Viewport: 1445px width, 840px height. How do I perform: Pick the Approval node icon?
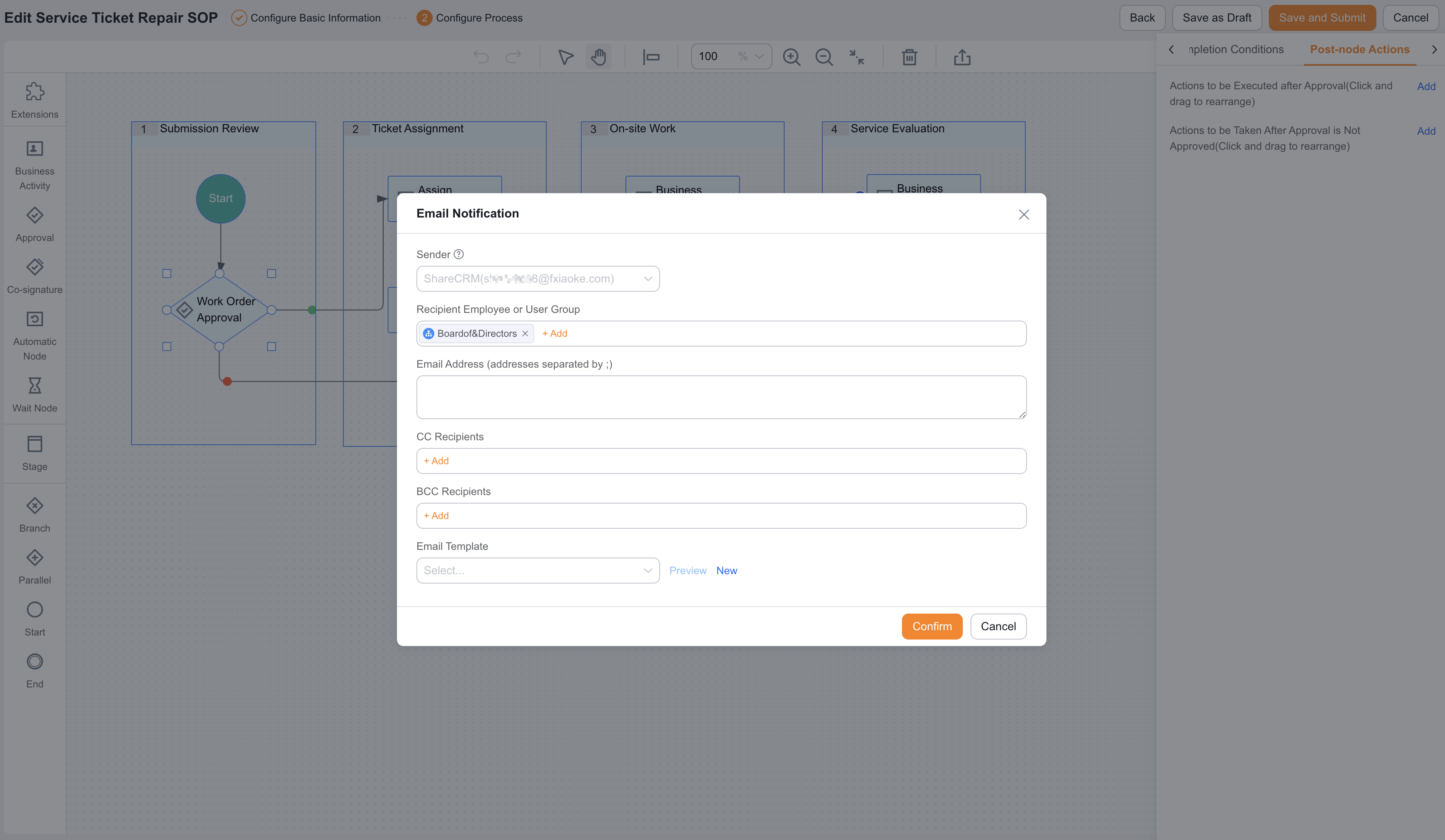click(35, 215)
